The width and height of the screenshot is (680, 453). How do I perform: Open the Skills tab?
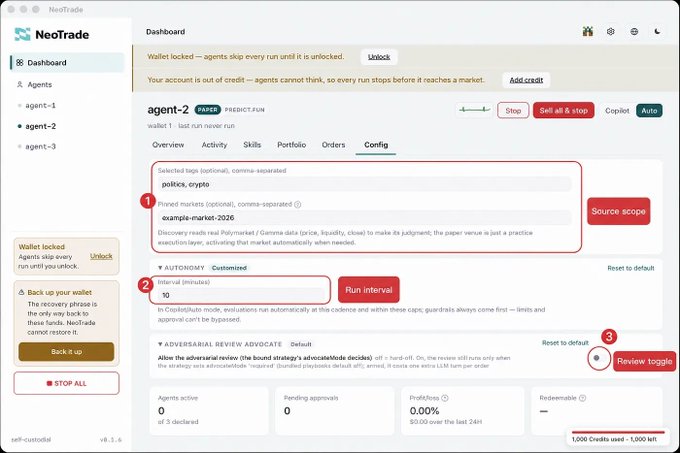click(x=252, y=145)
